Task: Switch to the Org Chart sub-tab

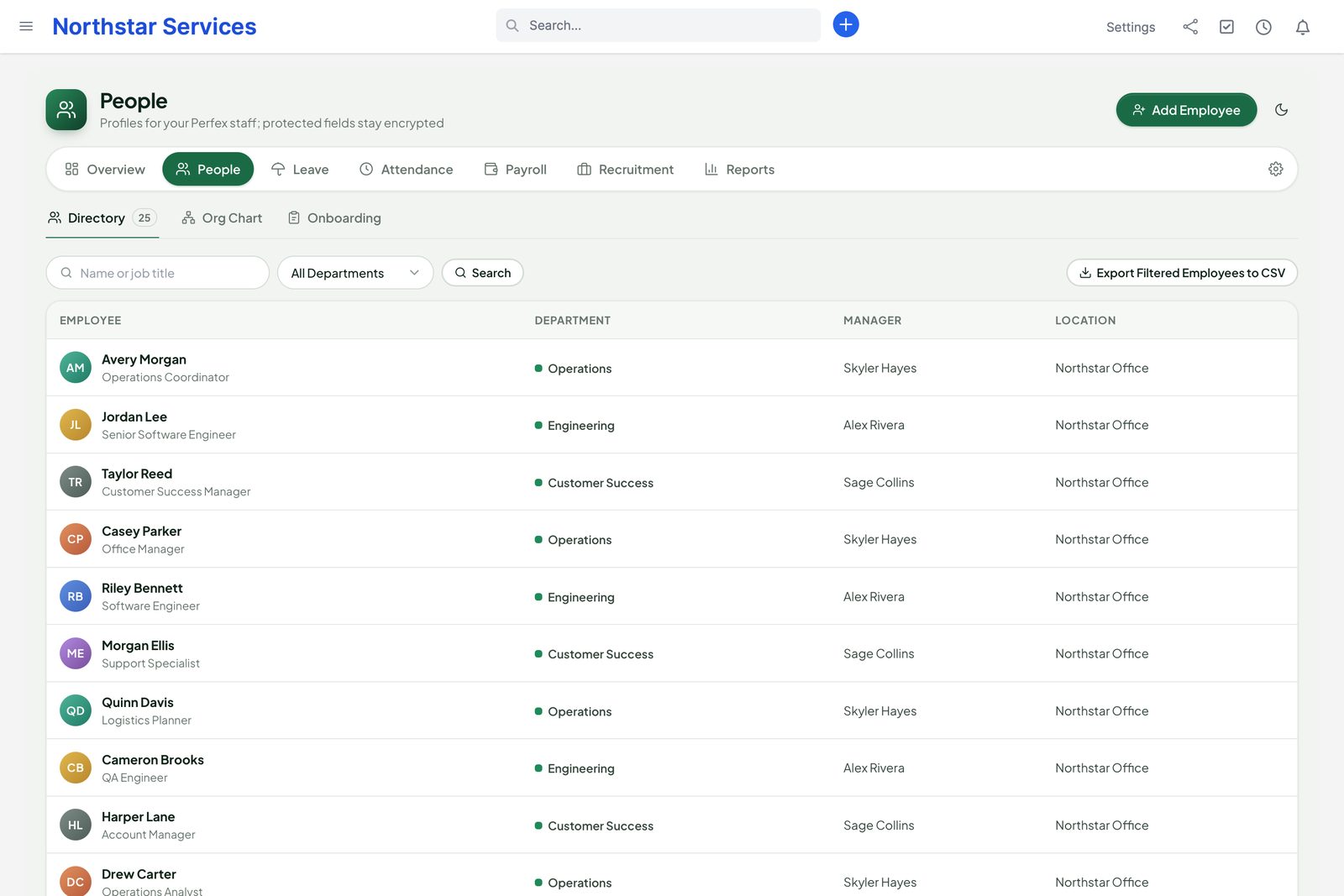Action: point(223,218)
